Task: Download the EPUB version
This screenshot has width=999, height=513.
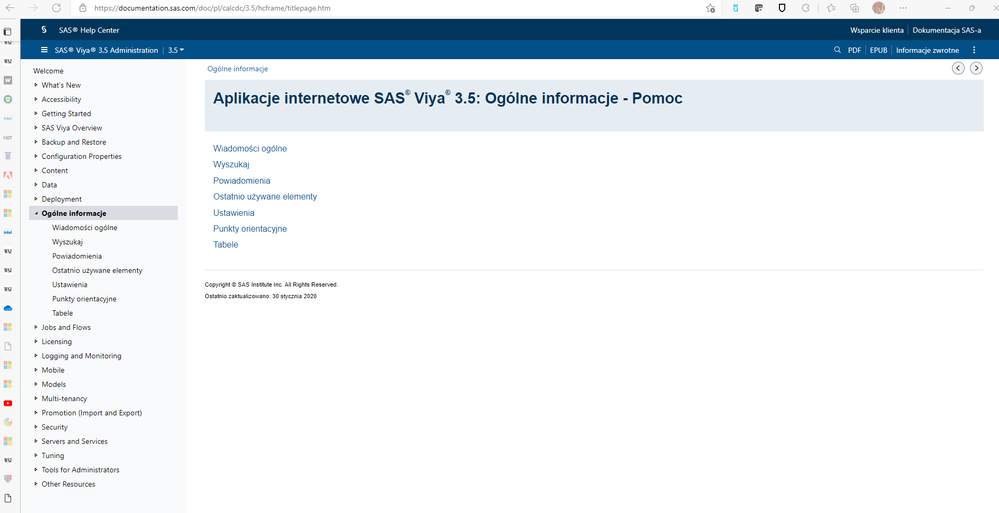Action: 879,50
